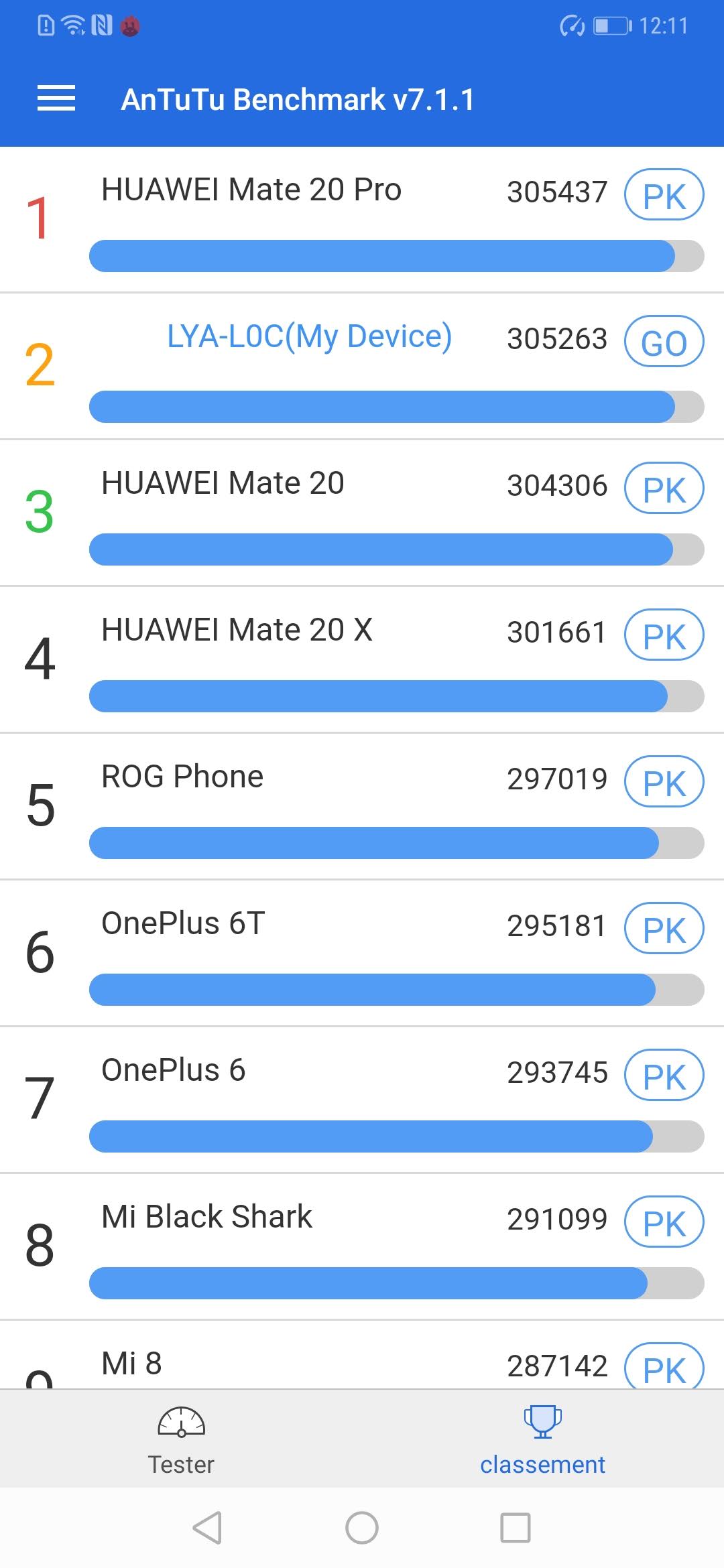Click the HUAWEI Mate 20 X score bar
Viewport: 724px width, 1568px height.
tap(396, 696)
